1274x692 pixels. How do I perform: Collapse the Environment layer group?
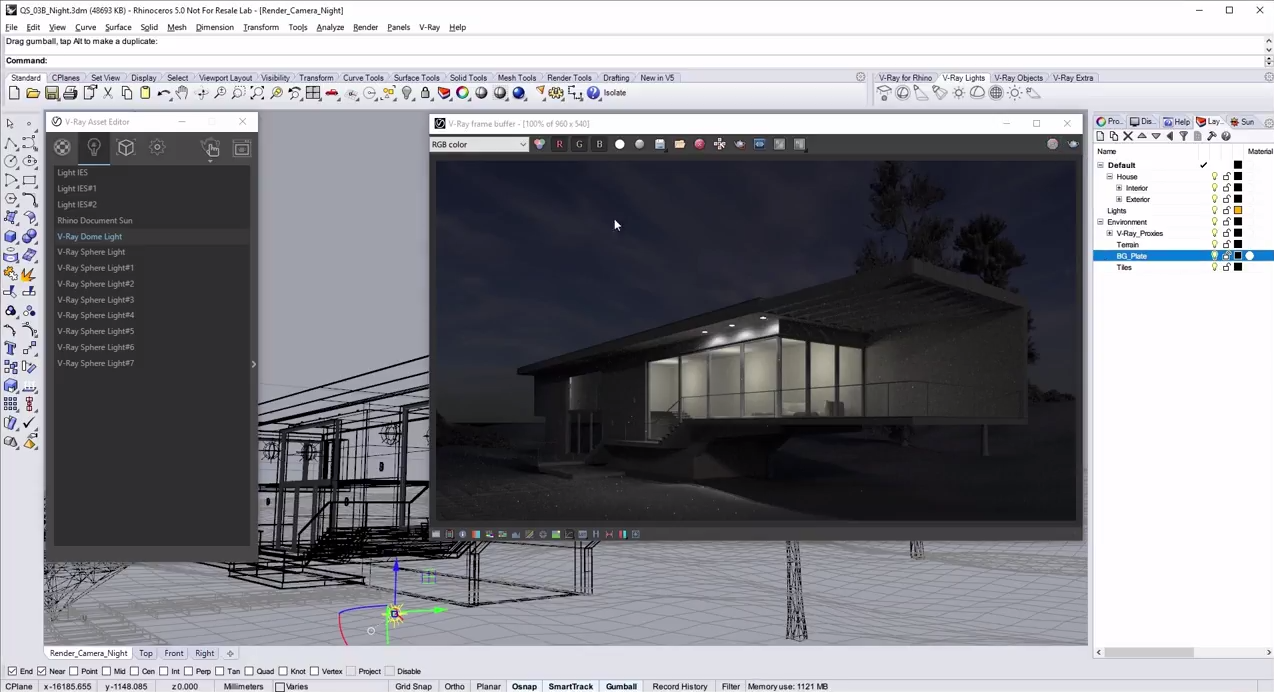pyautogui.click(x=1099, y=222)
